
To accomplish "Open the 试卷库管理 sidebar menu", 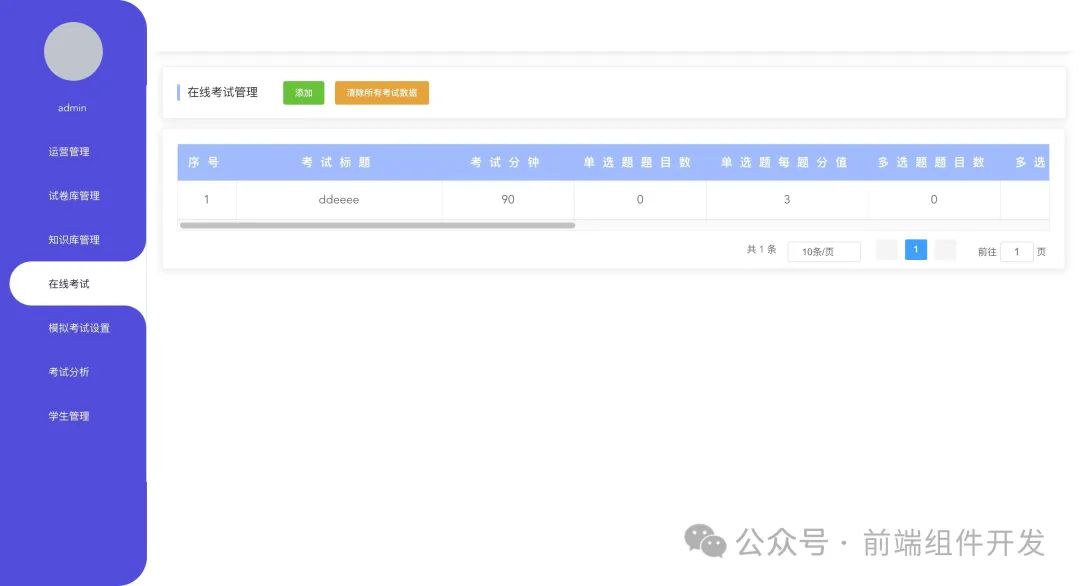I will [74, 196].
